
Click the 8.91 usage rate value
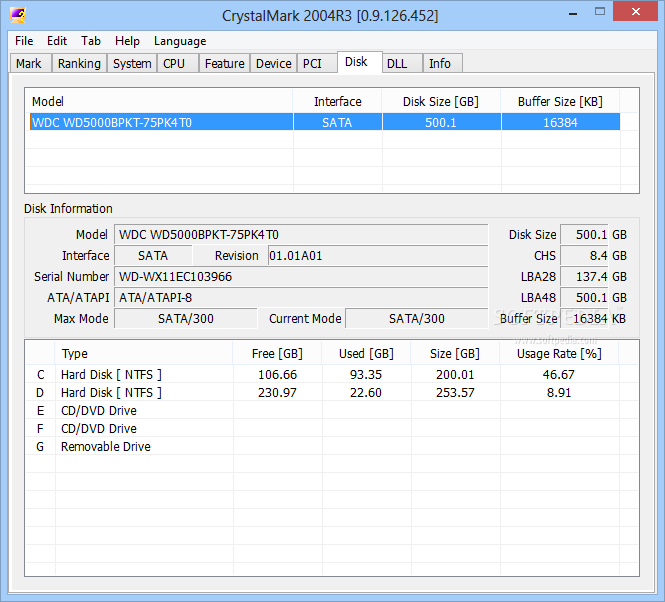pos(559,392)
